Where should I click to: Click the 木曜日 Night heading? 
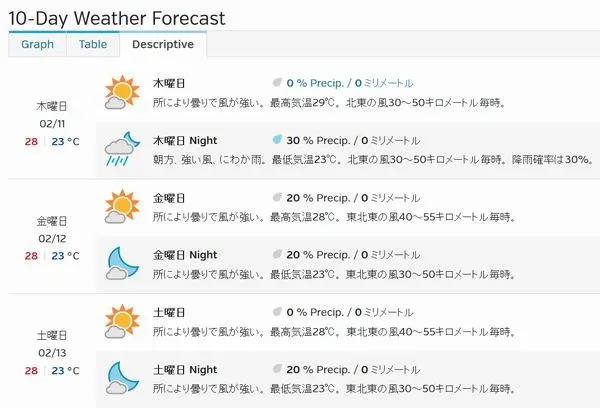185,140
